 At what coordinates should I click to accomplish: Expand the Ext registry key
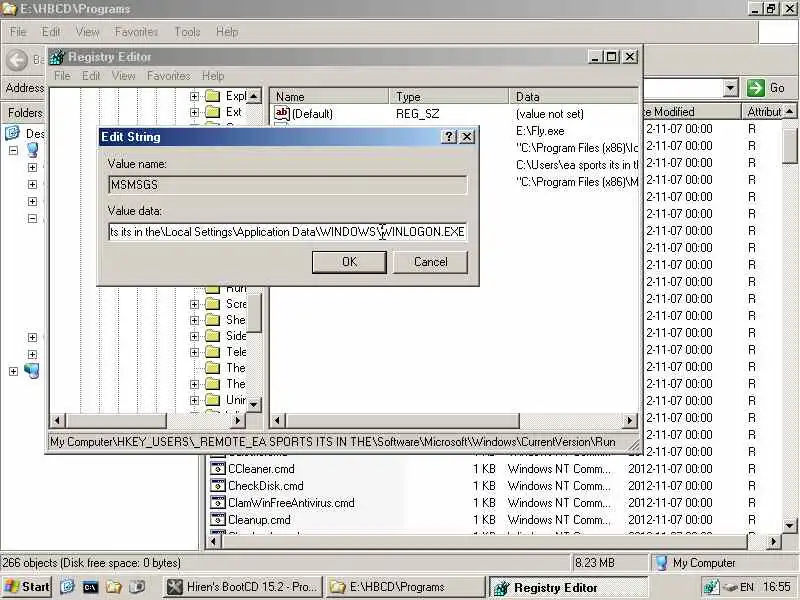194,112
